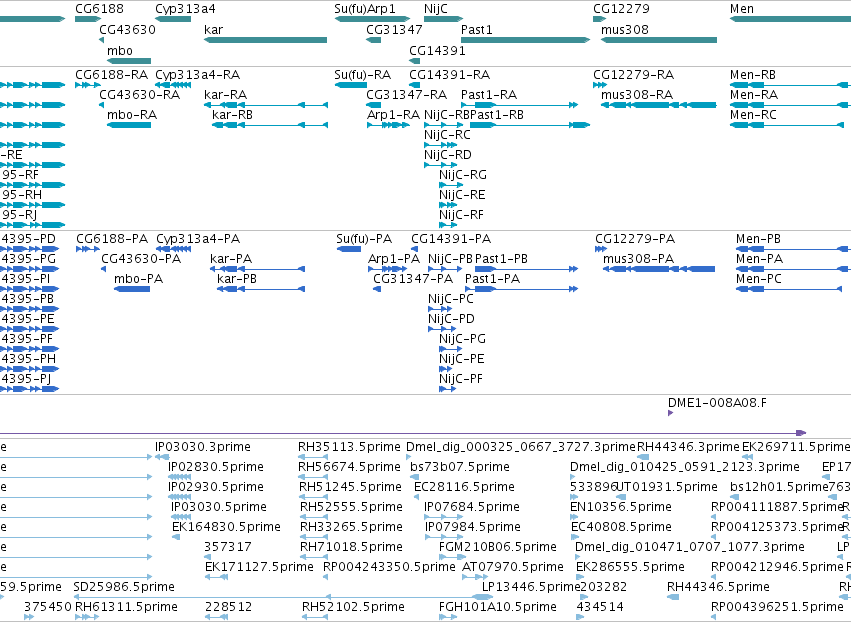
Task: Click EST EK164830.5prime
Action: click(x=226, y=527)
